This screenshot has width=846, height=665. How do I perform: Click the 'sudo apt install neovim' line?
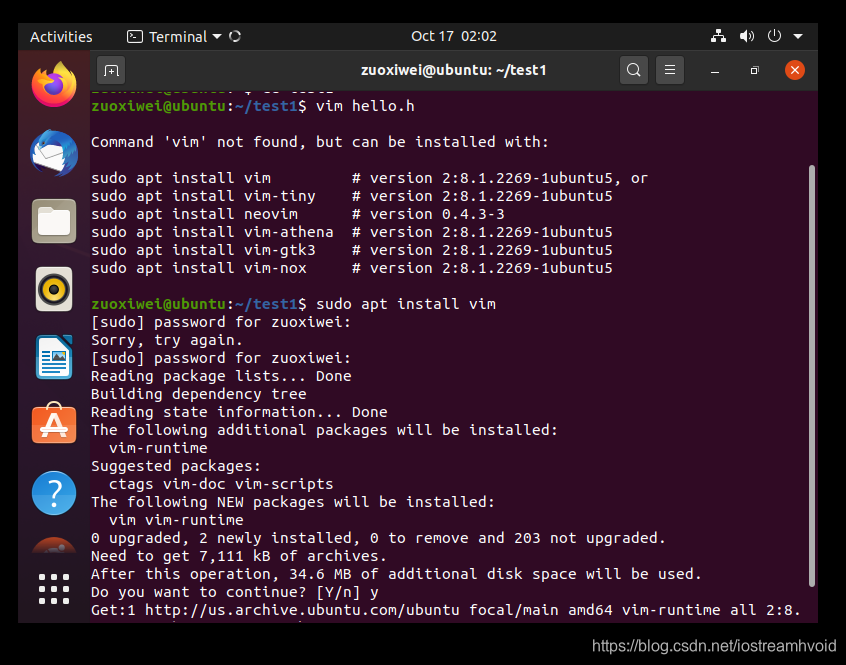[x=298, y=214]
